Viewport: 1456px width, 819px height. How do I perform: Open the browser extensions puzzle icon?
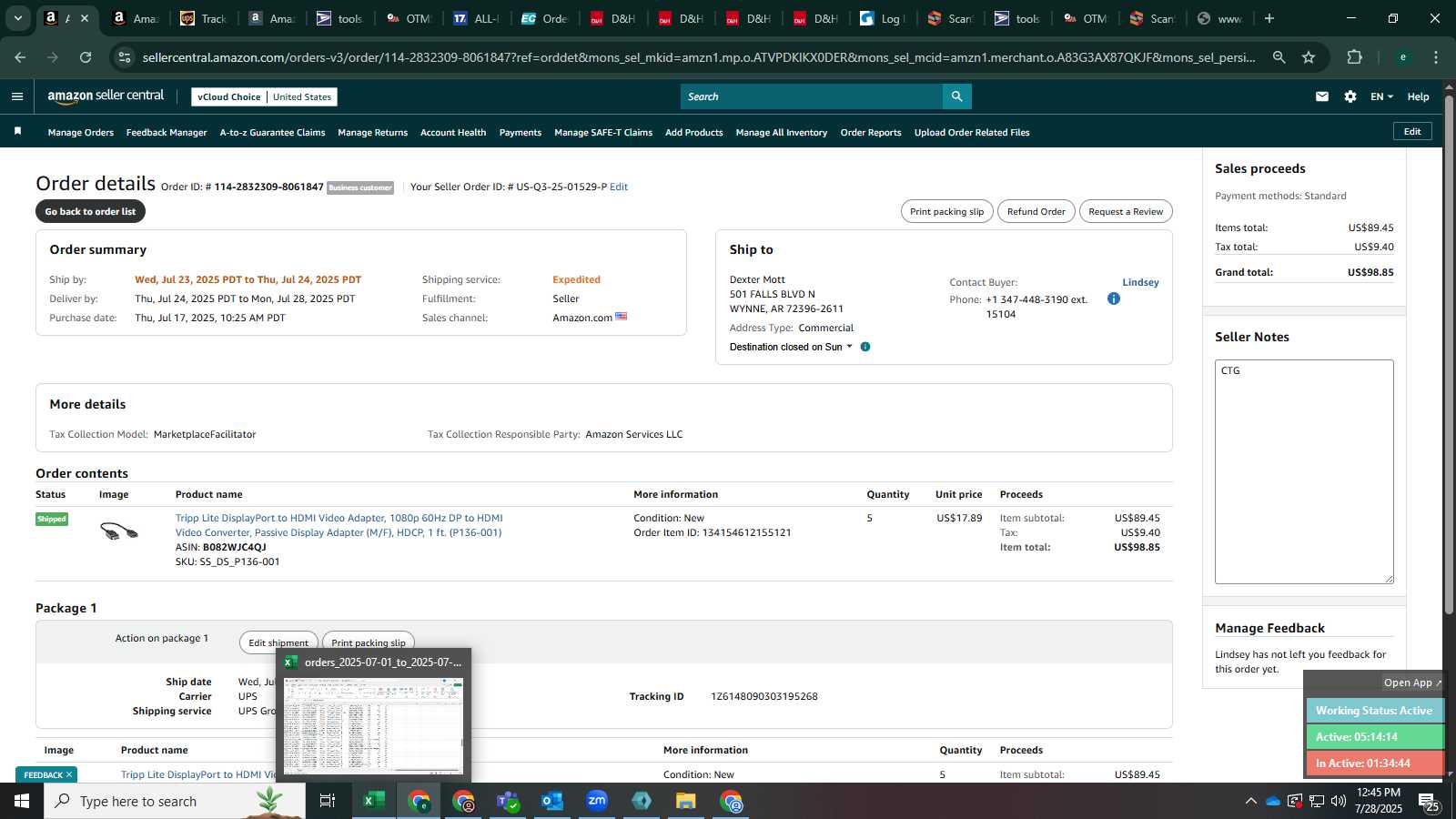1354,57
